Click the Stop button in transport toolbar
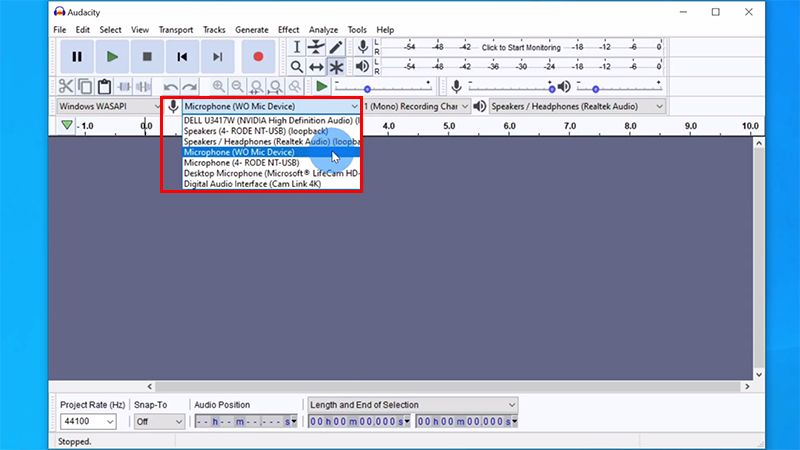 147,57
